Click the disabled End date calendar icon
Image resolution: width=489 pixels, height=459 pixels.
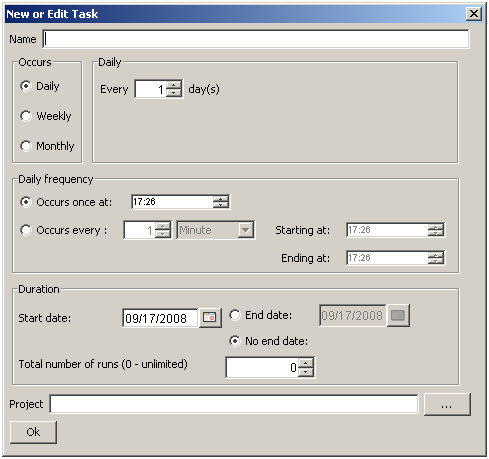point(398,315)
